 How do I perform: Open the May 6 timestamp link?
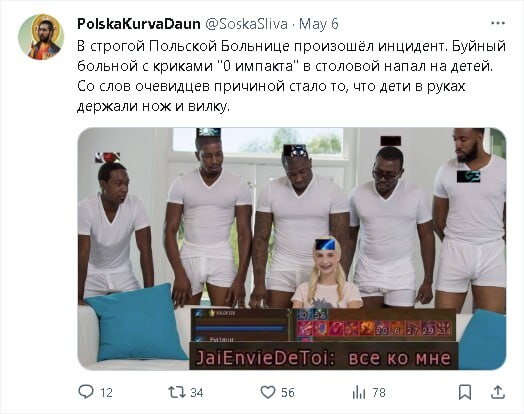coord(318,24)
